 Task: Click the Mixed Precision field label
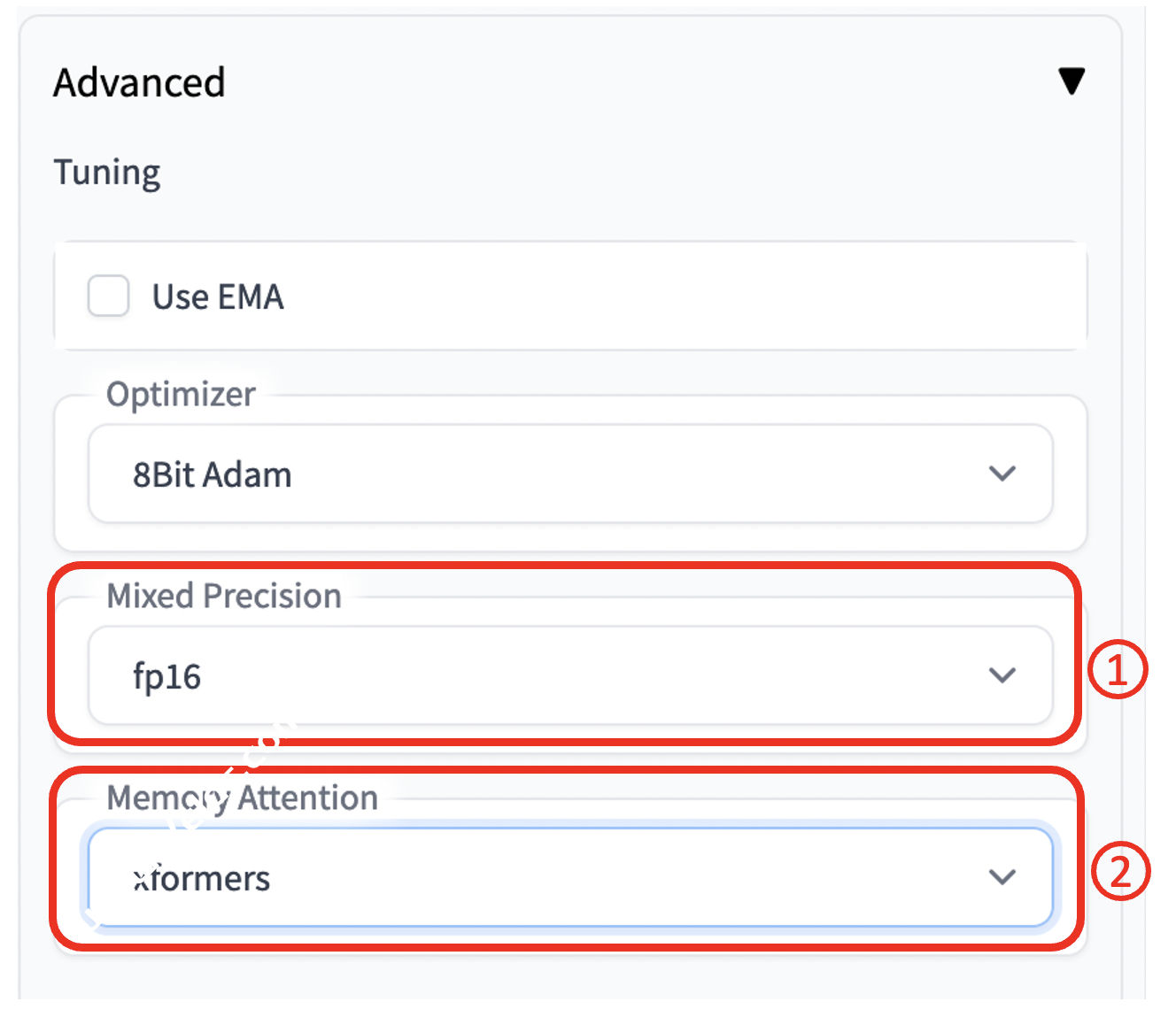[223, 596]
